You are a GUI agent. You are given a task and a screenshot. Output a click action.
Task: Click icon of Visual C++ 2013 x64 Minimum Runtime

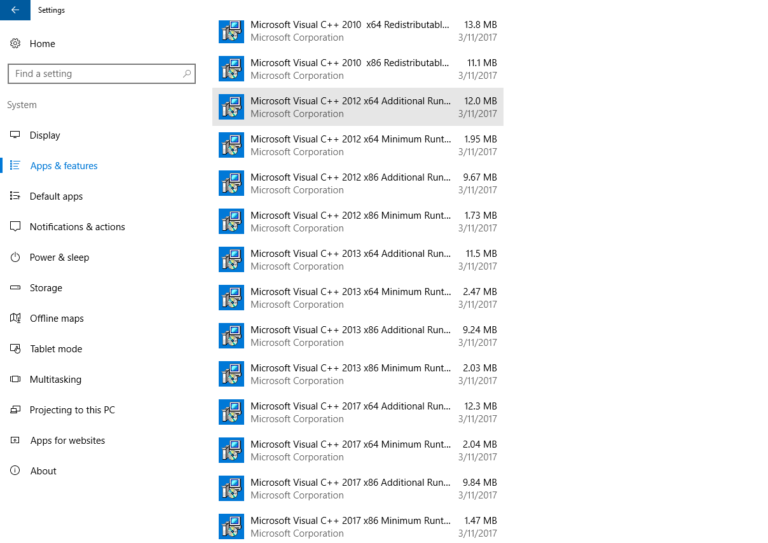tap(231, 298)
